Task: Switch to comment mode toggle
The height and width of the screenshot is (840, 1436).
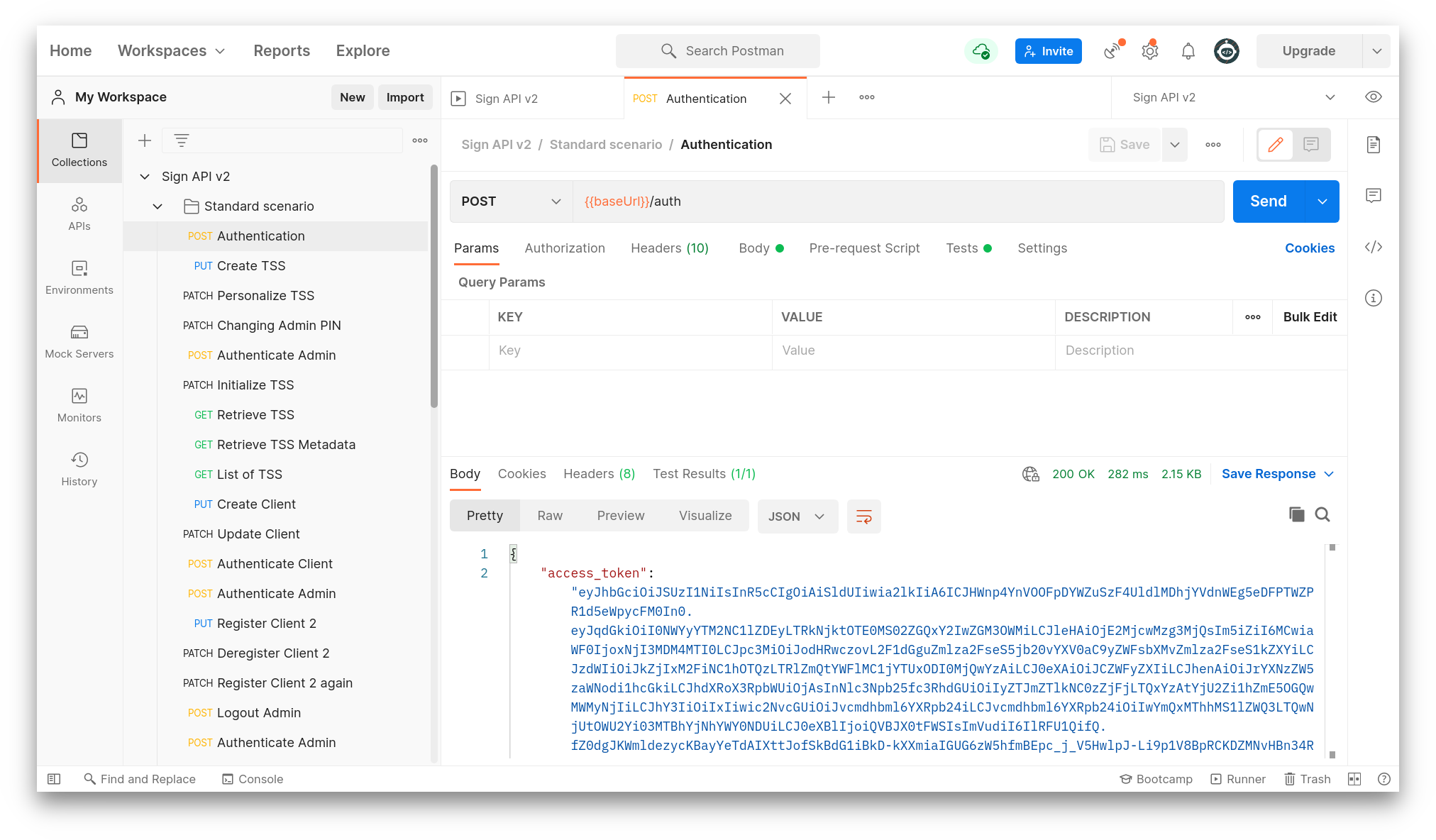Action: (x=1310, y=145)
